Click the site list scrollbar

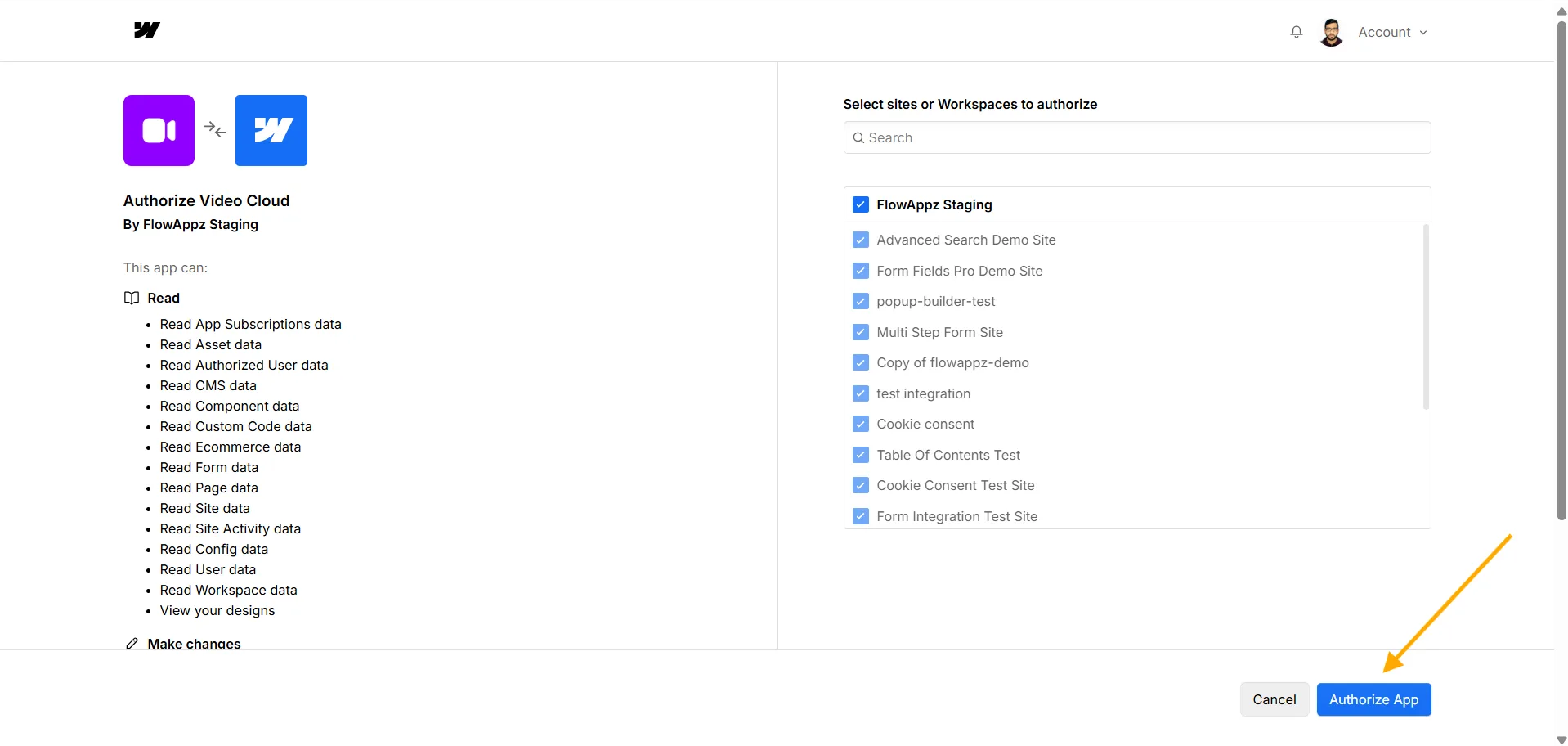click(1426, 317)
